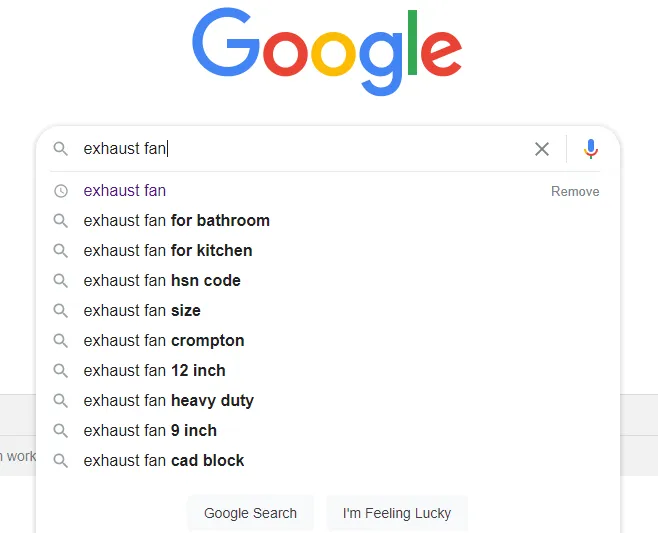Click magnifier icon beside 'for bathroom' suggestion
Viewport: 658px width, 533px height.
click(61, 221)
